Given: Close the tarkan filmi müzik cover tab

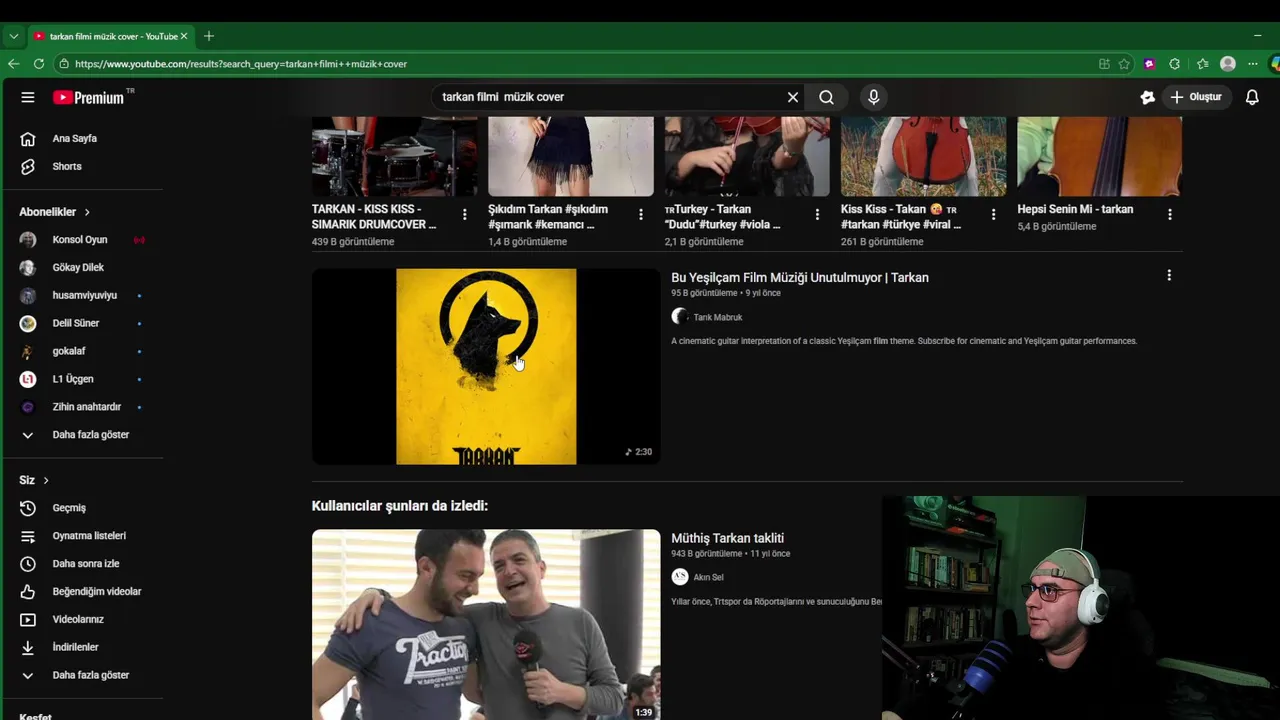Looking at the screenshot, I should tap(184, 36).
